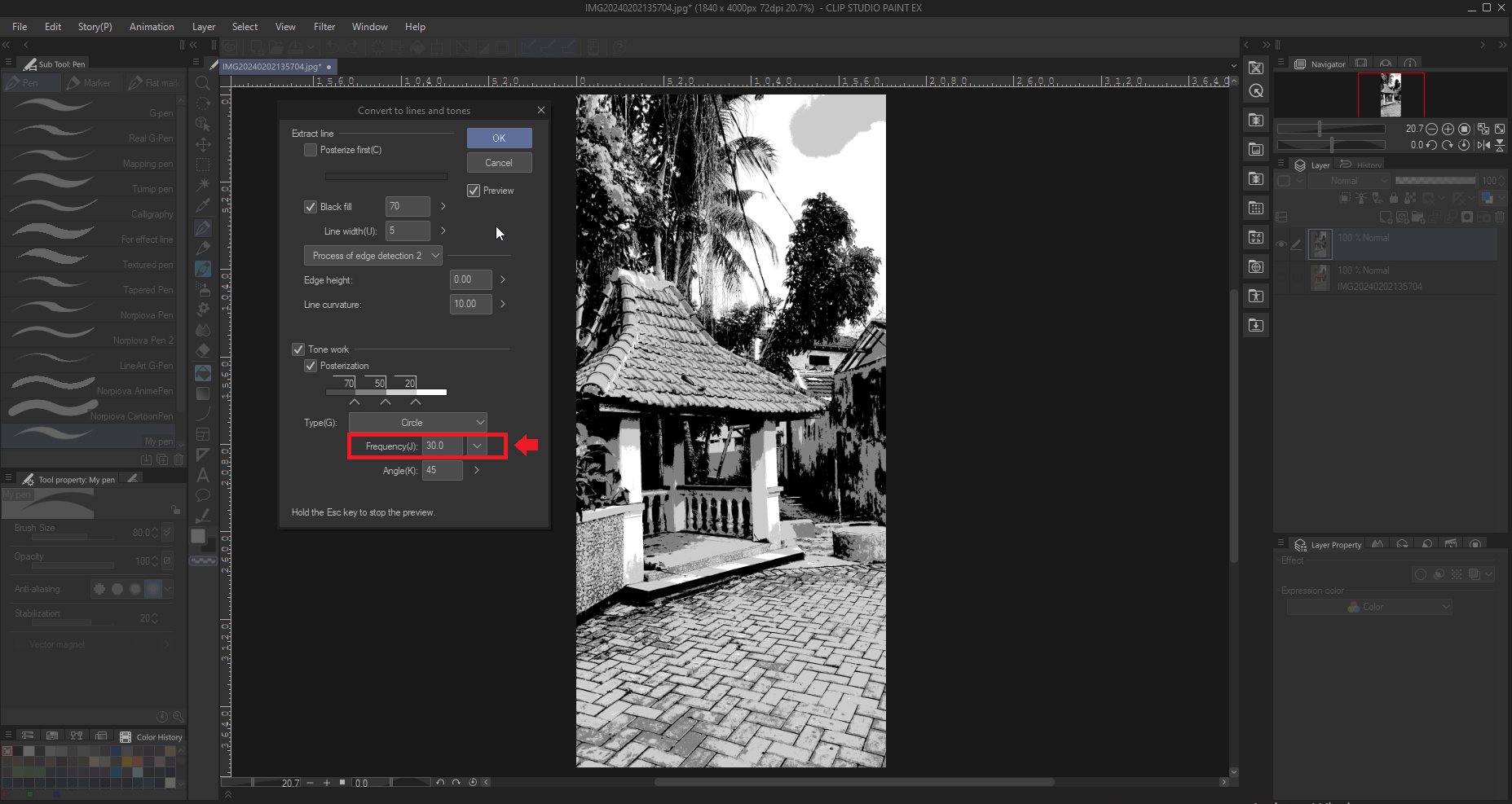This screenshot has height=804, width=1512.
Task: Expand the Frequency value dropdown arrow
Action: tap(477, 446)
